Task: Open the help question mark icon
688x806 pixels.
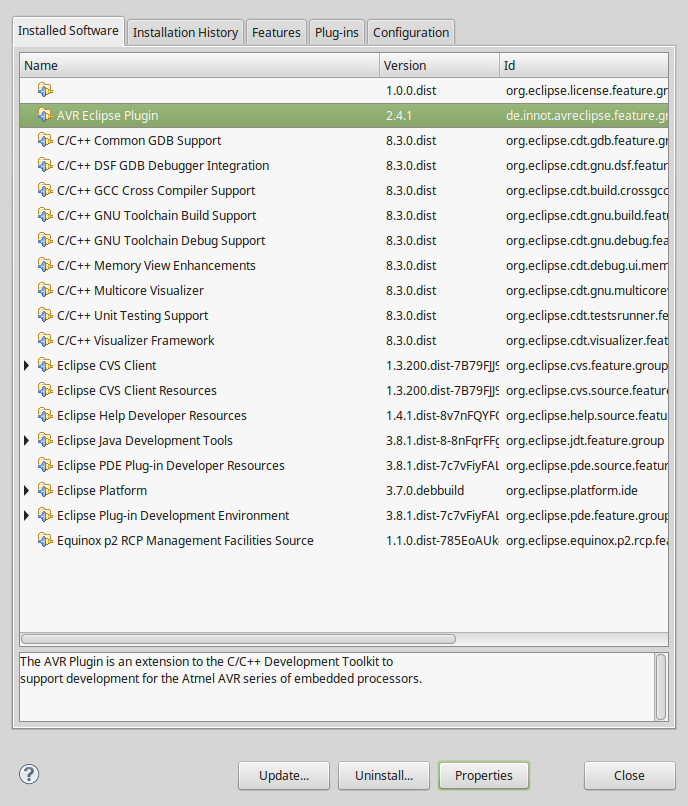Action: tap(29, 774)
